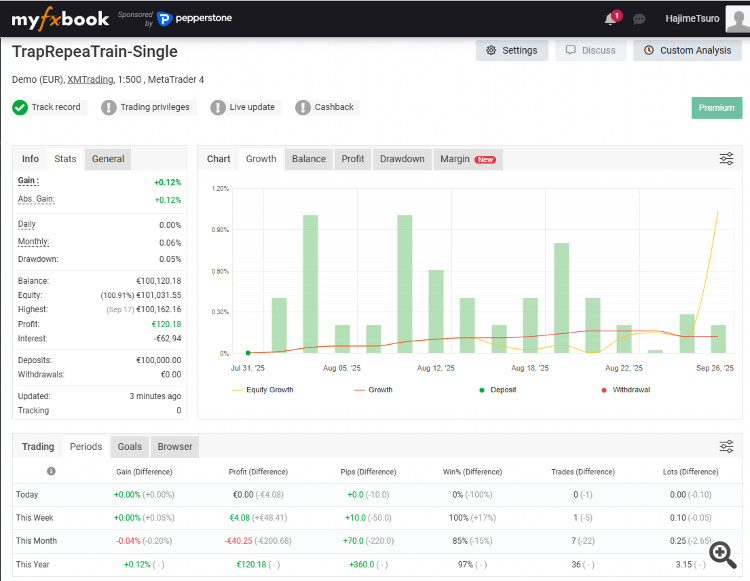Screen dimensions: 750x581
Task: Toggle Equity Growth legend series
Action: point(263,390)
